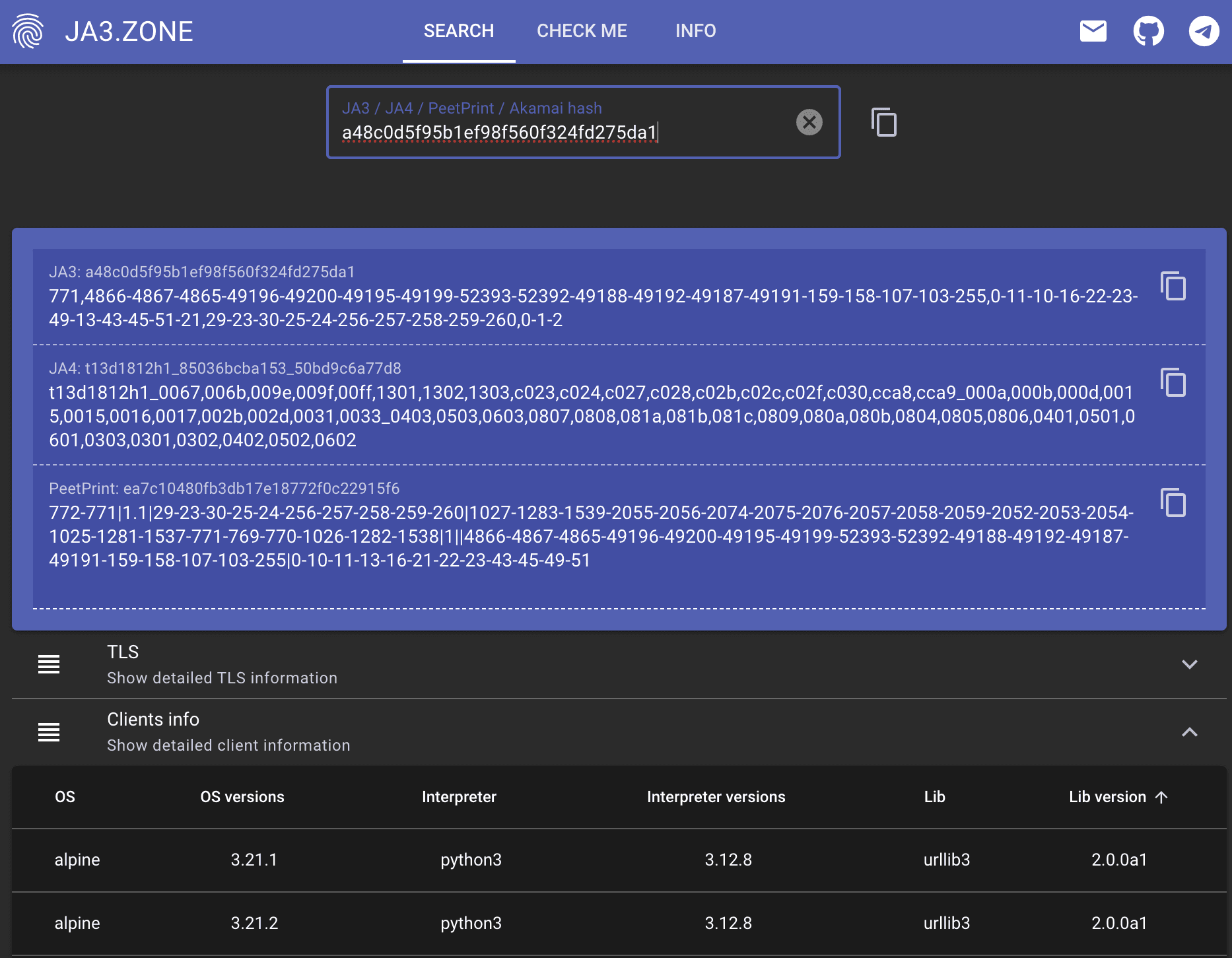This screenshot has height=958, width=1232.
Task: Click the TLS section list icon
Action: pyautogui.click(x=49, y=664)
